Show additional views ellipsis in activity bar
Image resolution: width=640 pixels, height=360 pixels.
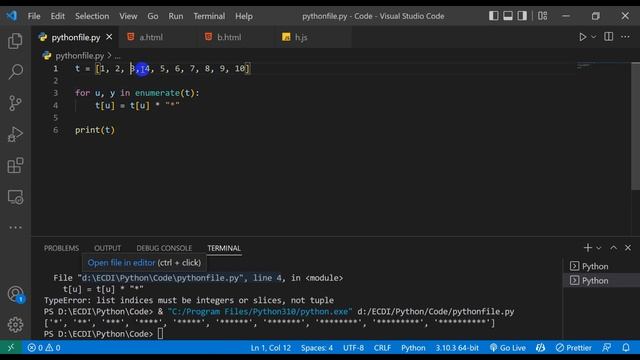[15, 227]
